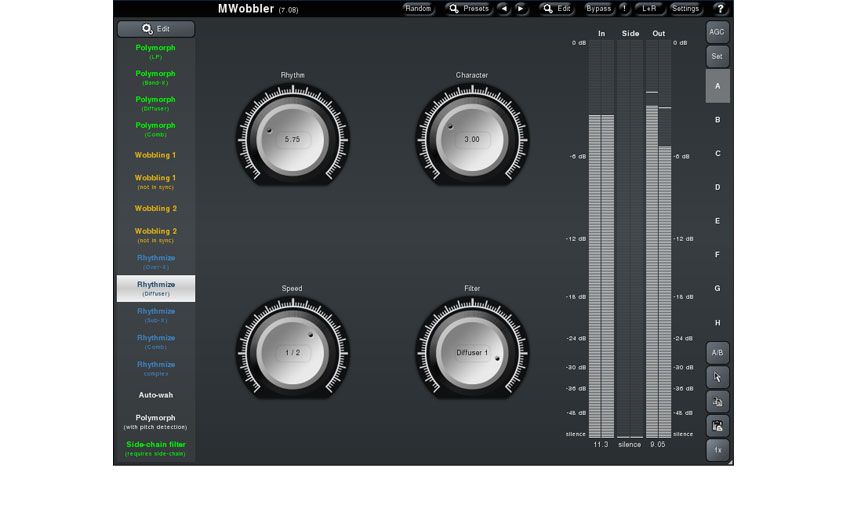Screen dimensions: 850x505
Task: Select Wobbling 2 (not in sync) preset
Action: pos(156,235)
